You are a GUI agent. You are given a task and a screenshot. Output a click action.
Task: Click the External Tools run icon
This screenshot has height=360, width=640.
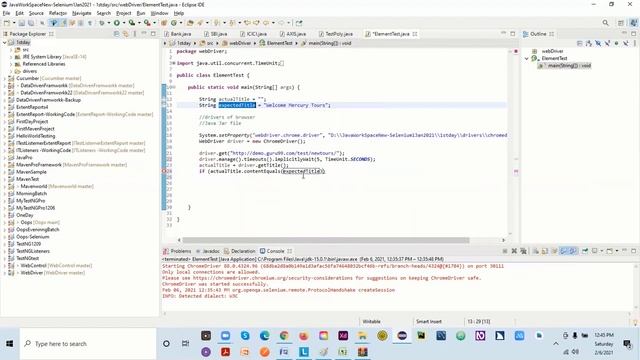coord(147,23)
